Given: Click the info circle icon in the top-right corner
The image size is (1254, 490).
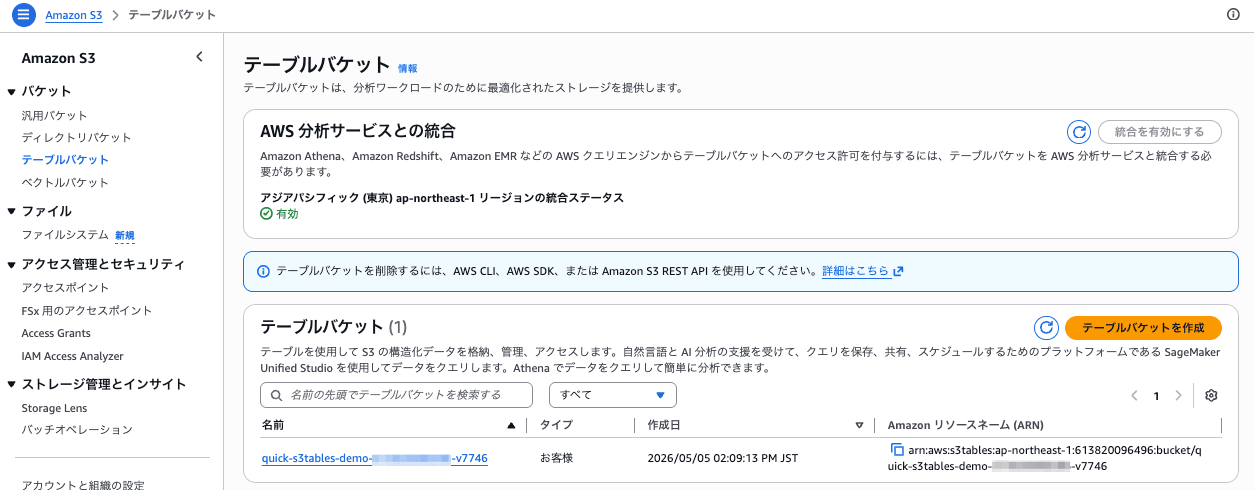Looking at the screenshot, I should point(1233,15).
